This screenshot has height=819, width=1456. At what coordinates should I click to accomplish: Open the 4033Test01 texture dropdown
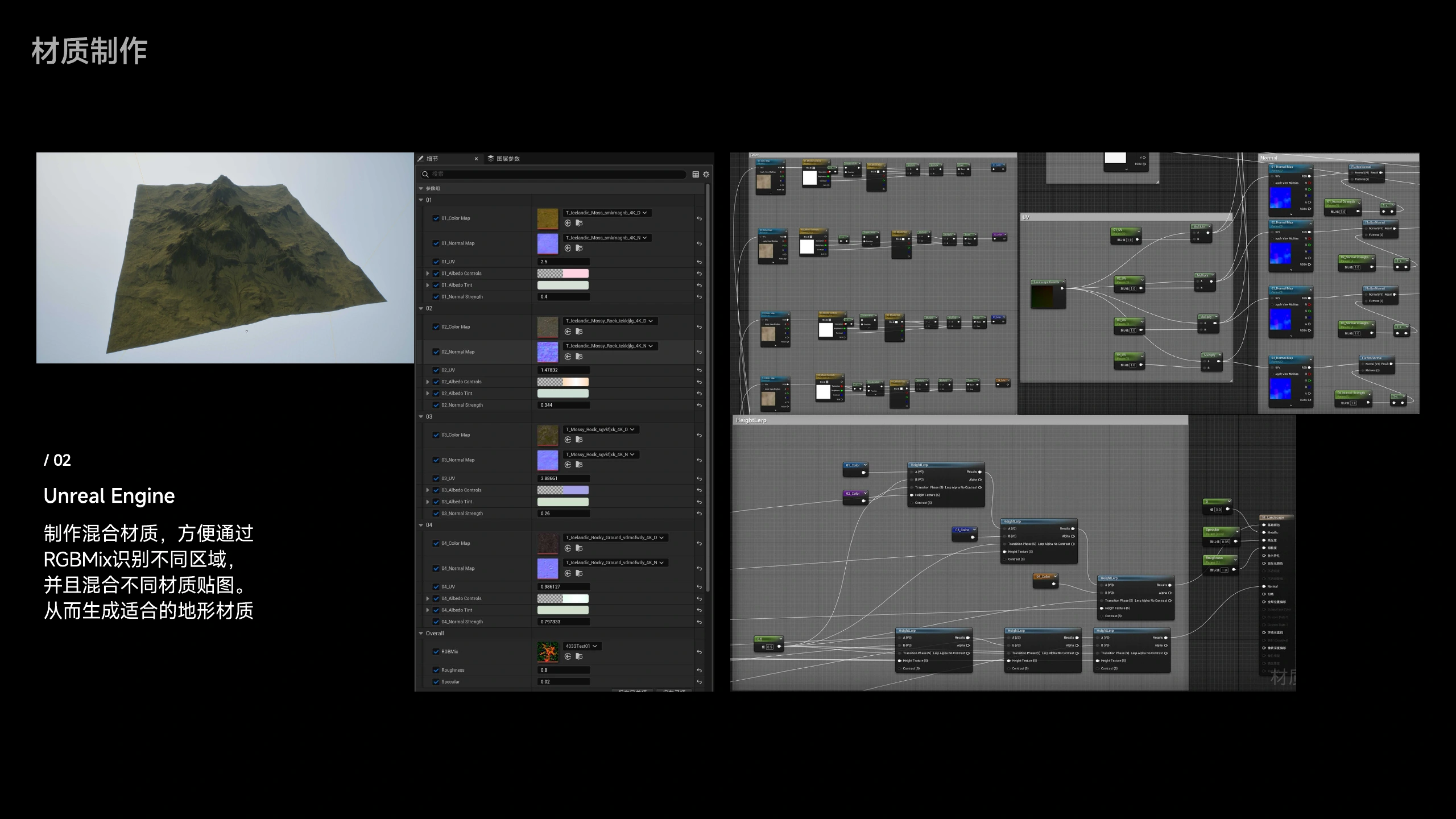tap(582, 646)
